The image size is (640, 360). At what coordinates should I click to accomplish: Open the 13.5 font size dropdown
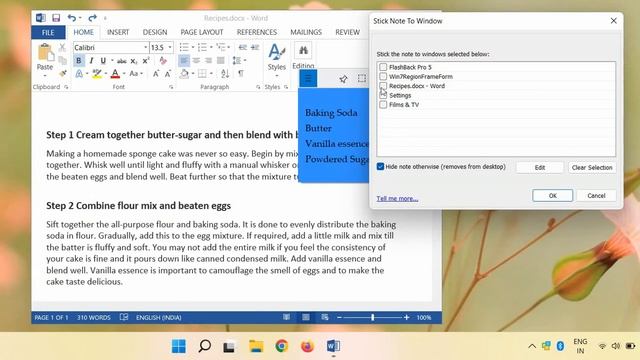[170, 47]
